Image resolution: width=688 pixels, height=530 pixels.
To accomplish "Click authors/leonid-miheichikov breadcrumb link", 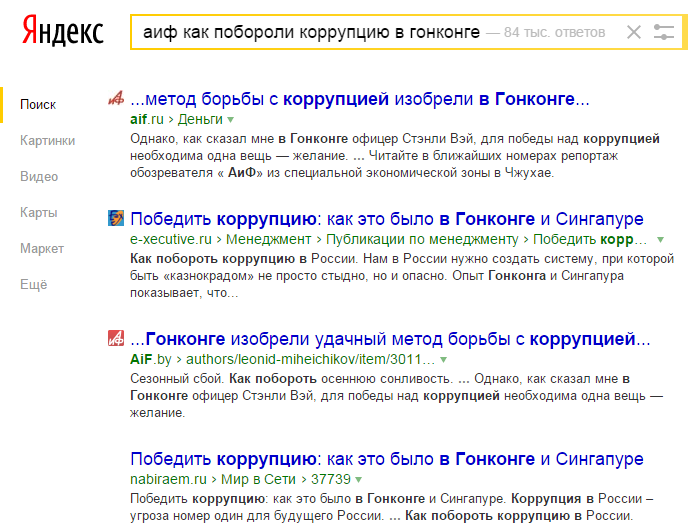I will click(310, 359).
